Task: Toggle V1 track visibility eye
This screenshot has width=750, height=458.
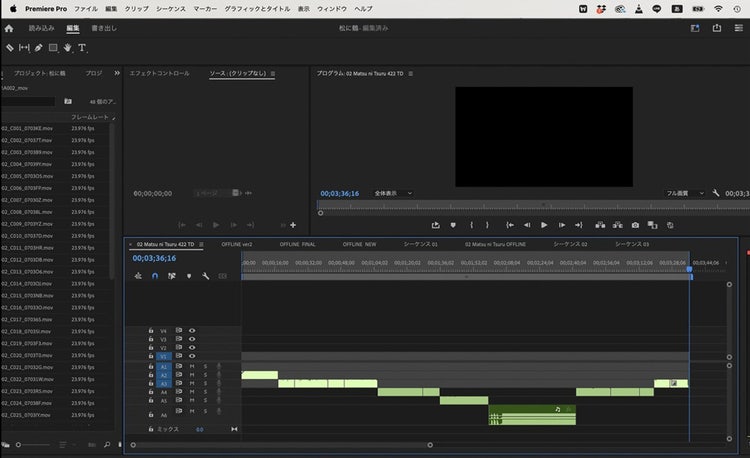Action: pos(192,356)
